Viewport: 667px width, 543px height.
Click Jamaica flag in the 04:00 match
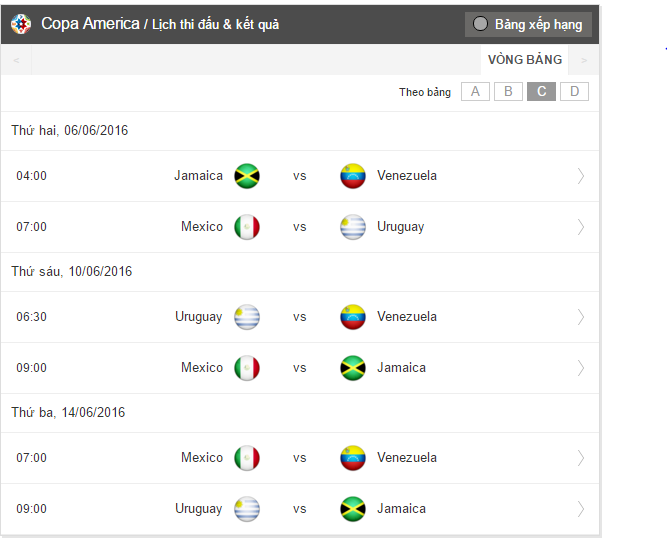click(247, 176)
